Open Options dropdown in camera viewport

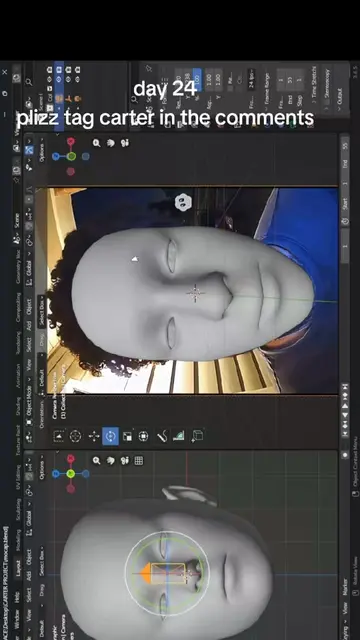tap(42, 150)
